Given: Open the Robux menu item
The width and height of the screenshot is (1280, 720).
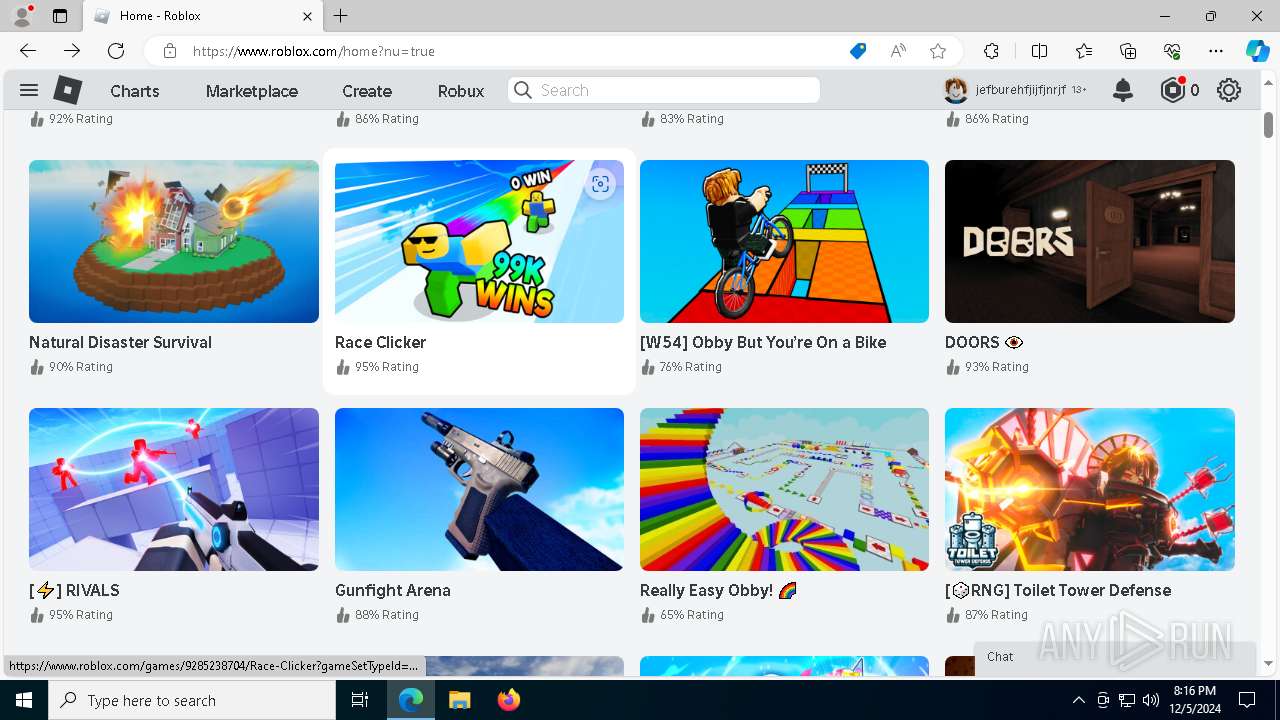Looking at the screenshot, I should tap(461, 91).
